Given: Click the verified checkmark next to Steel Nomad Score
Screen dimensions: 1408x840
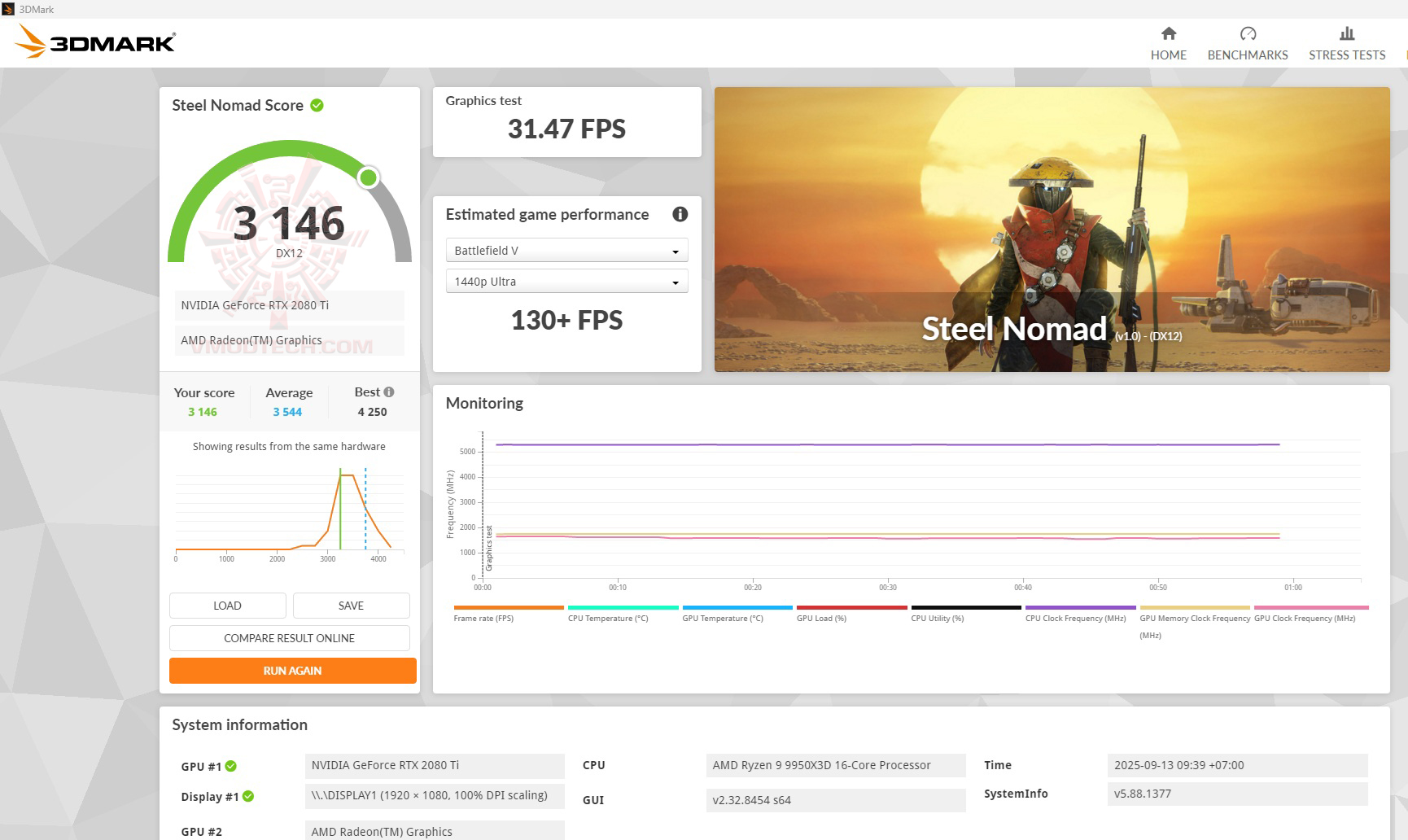Looking at the screenshot, I should 317,105.
